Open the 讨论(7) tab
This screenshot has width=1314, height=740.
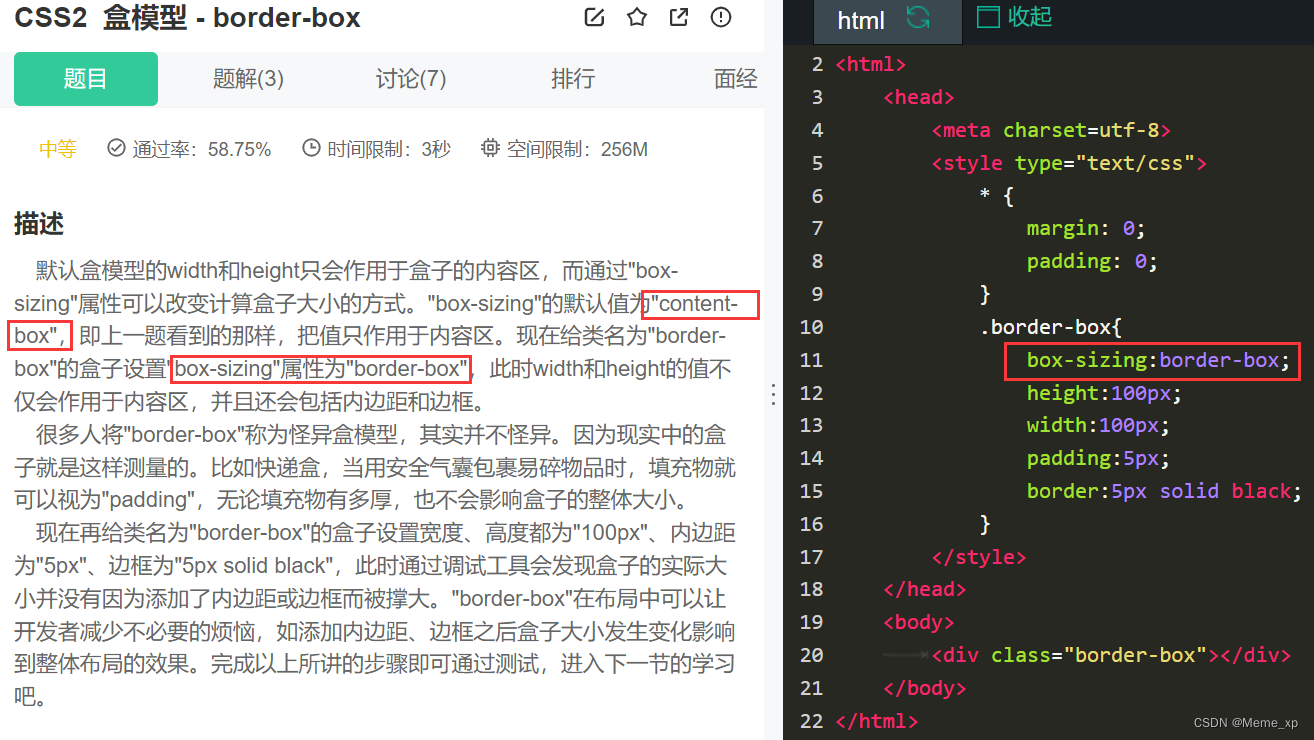(x=411, y=79)
